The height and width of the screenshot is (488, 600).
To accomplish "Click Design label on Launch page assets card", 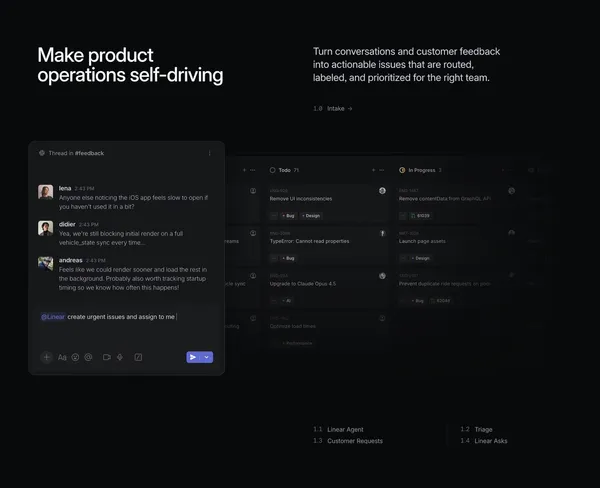I will point(421,258).
